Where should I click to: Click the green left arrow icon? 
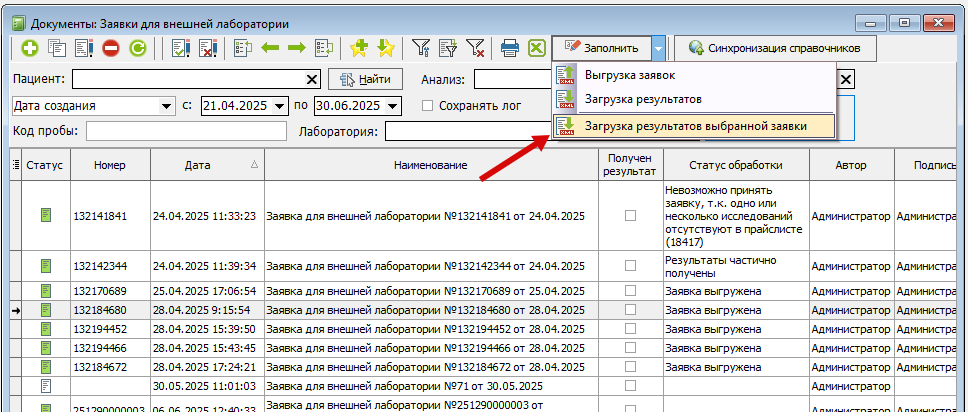(x=270, y=47)
